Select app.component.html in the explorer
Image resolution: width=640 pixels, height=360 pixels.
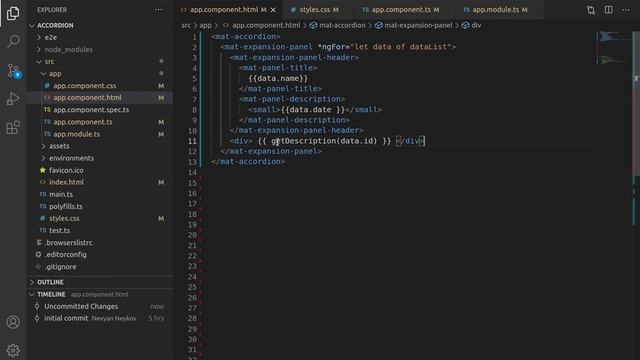(87, 98)
